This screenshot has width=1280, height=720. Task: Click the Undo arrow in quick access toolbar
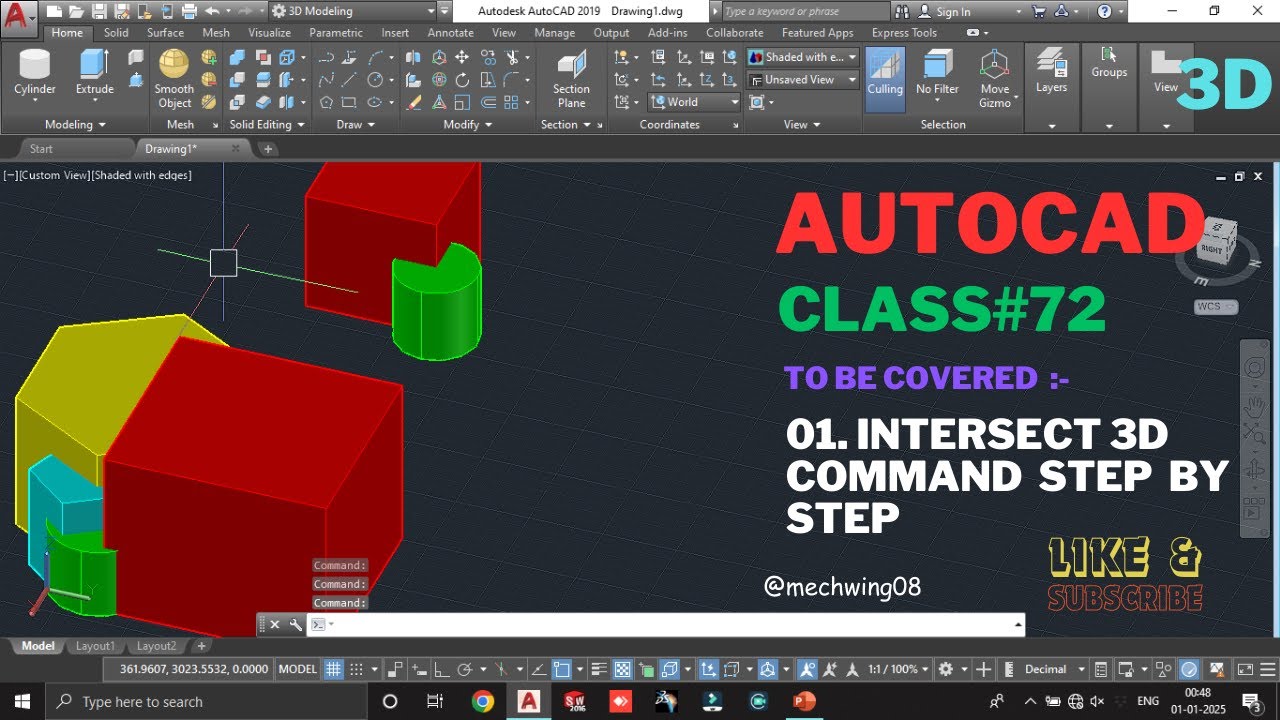click(211, 11)
